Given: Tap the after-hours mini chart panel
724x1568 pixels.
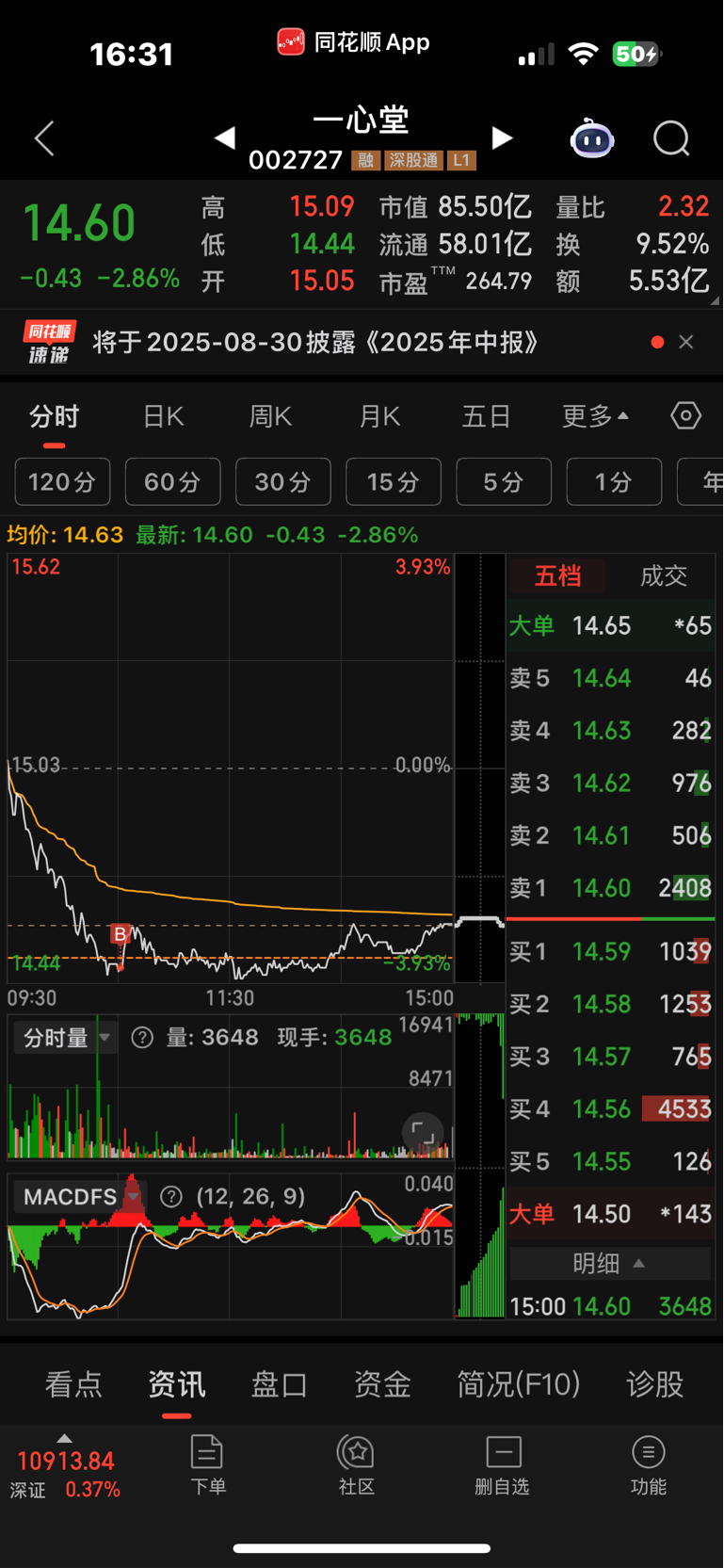Looking at the screenshot, I should [480, 768].
